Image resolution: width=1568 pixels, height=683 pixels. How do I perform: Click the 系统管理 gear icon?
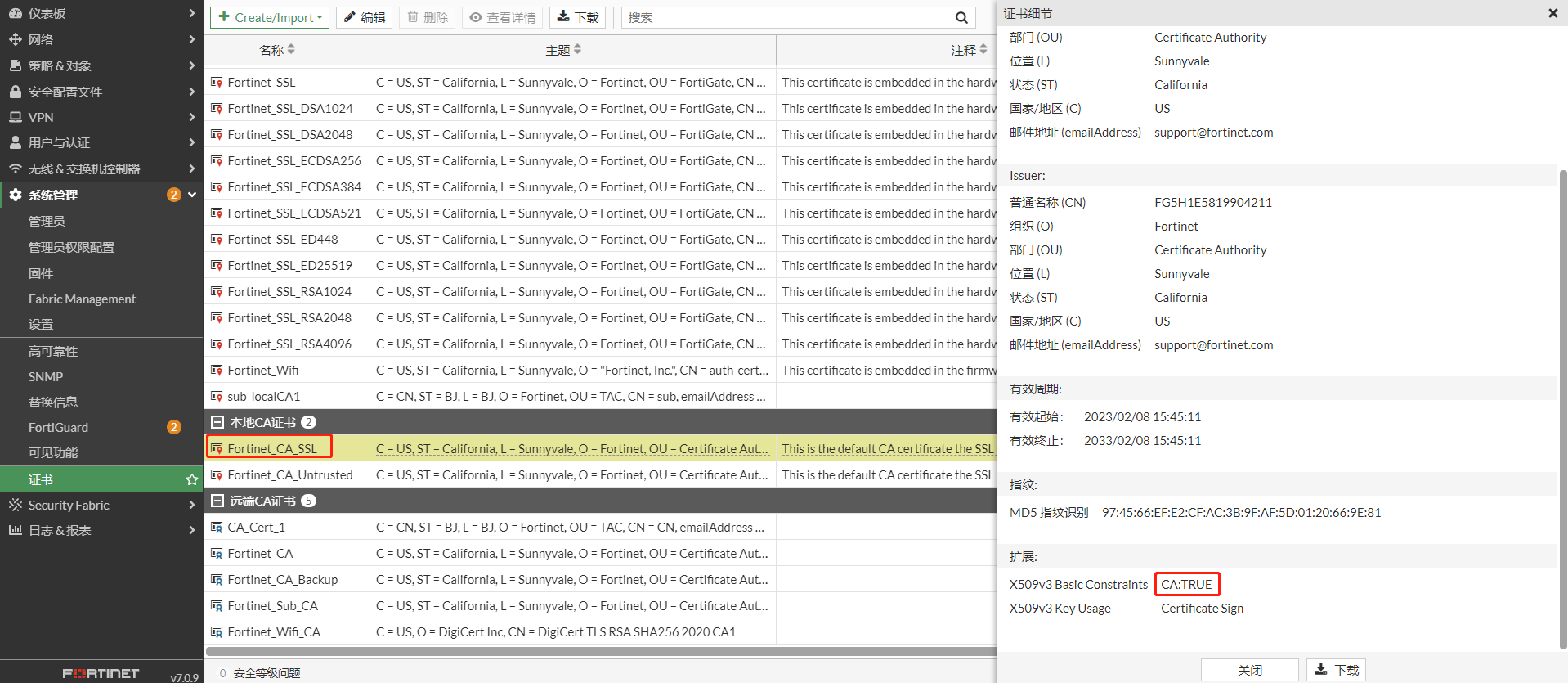tap(16, 195)
